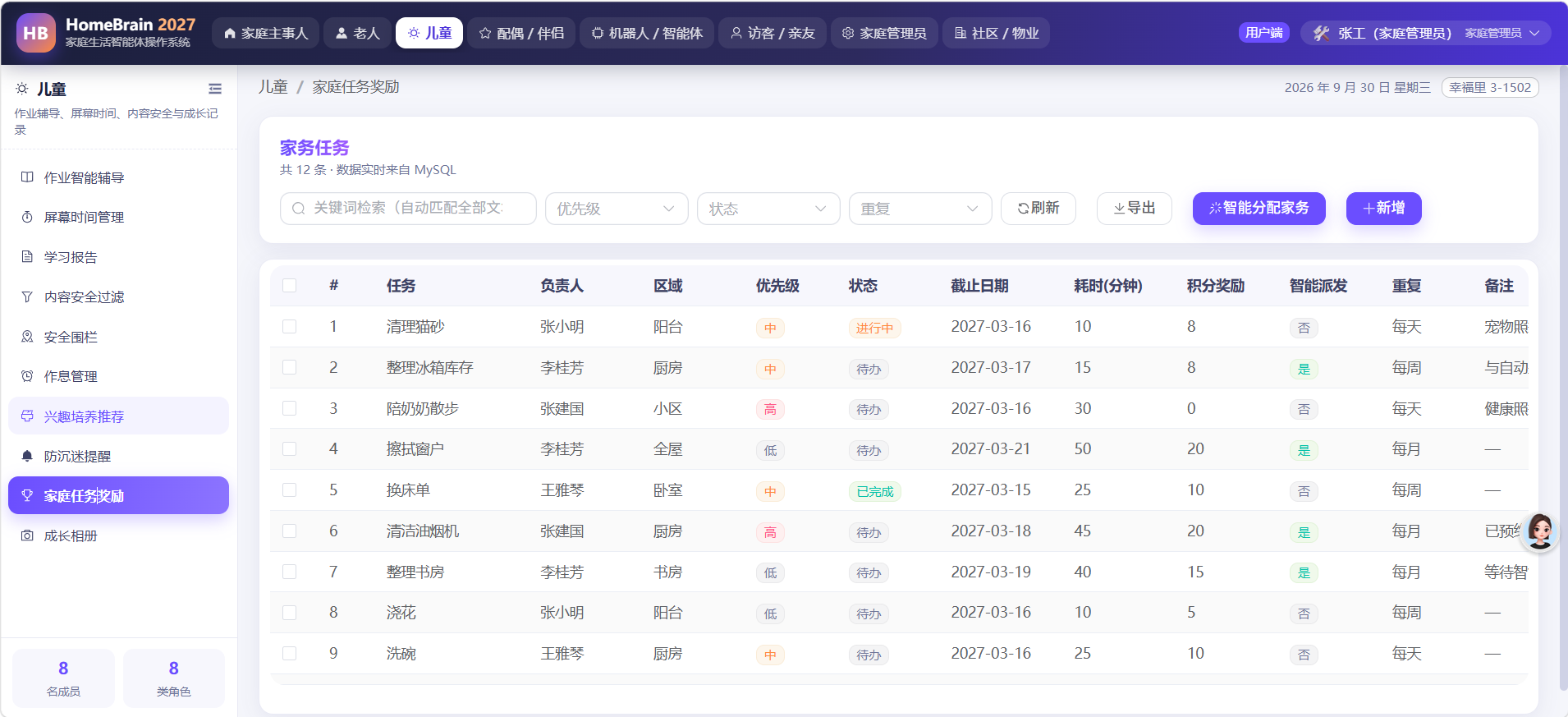Open the 重复 filter dropdown
The width and height of the screenshot is (1568, 717).
(920, 209)
